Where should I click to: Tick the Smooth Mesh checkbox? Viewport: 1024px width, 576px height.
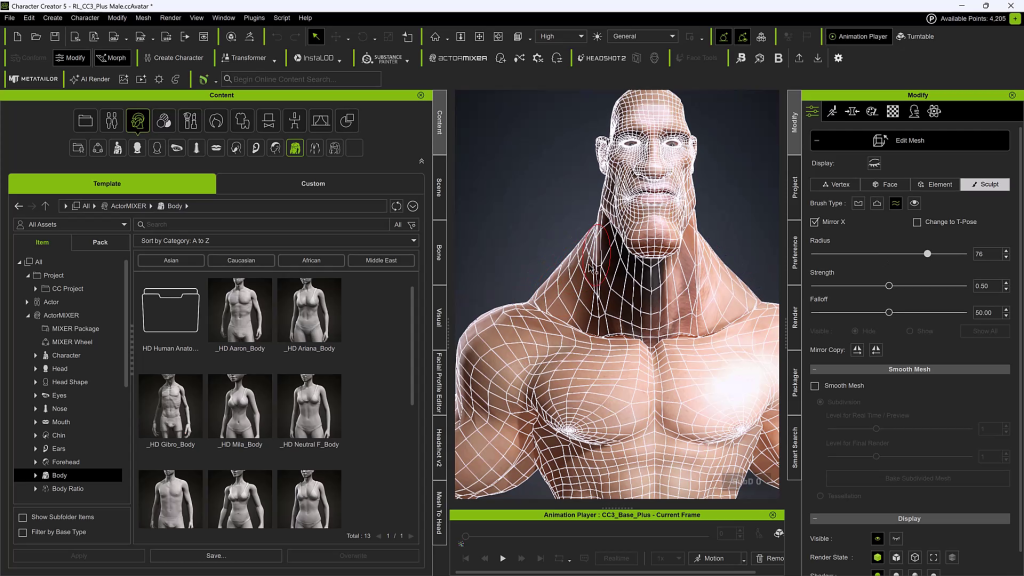[815, 386]
